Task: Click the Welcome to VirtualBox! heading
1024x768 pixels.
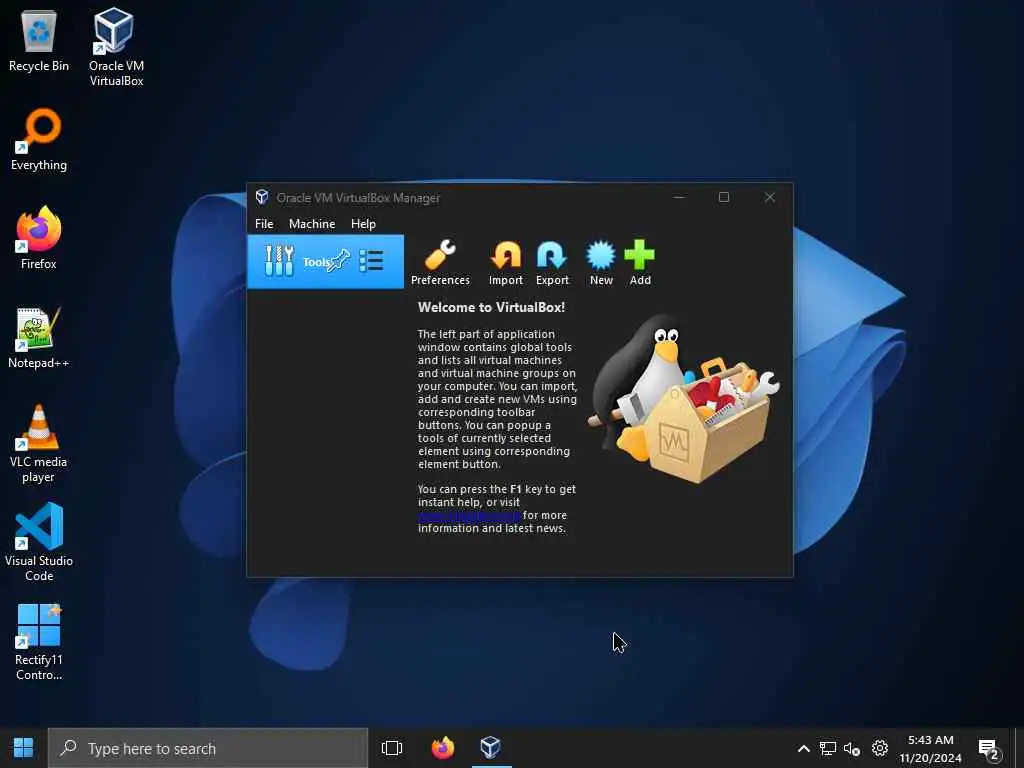Action: click(491, 307)
